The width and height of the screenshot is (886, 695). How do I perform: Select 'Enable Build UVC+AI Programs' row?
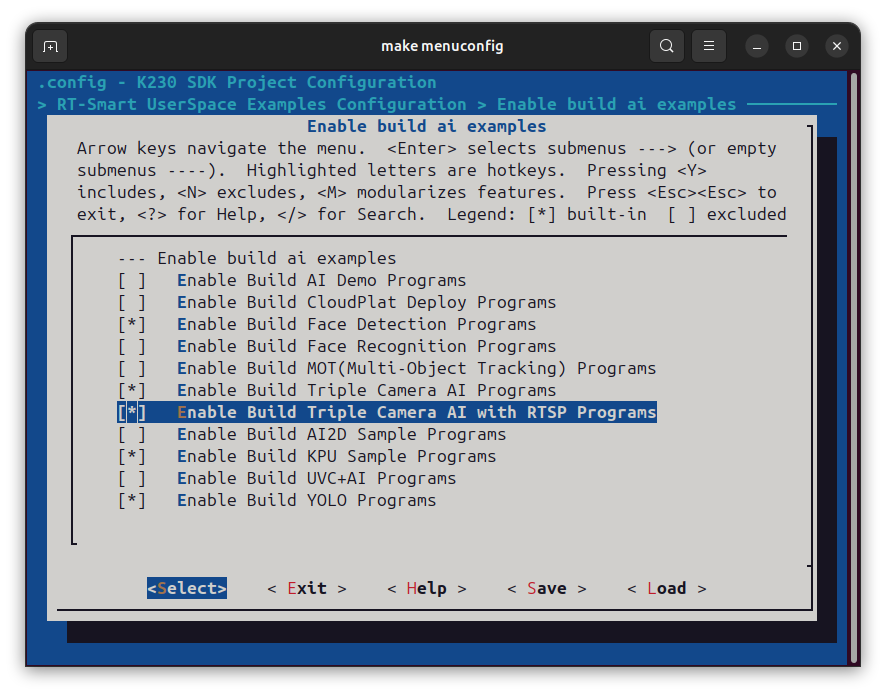[x=287, y=479]
